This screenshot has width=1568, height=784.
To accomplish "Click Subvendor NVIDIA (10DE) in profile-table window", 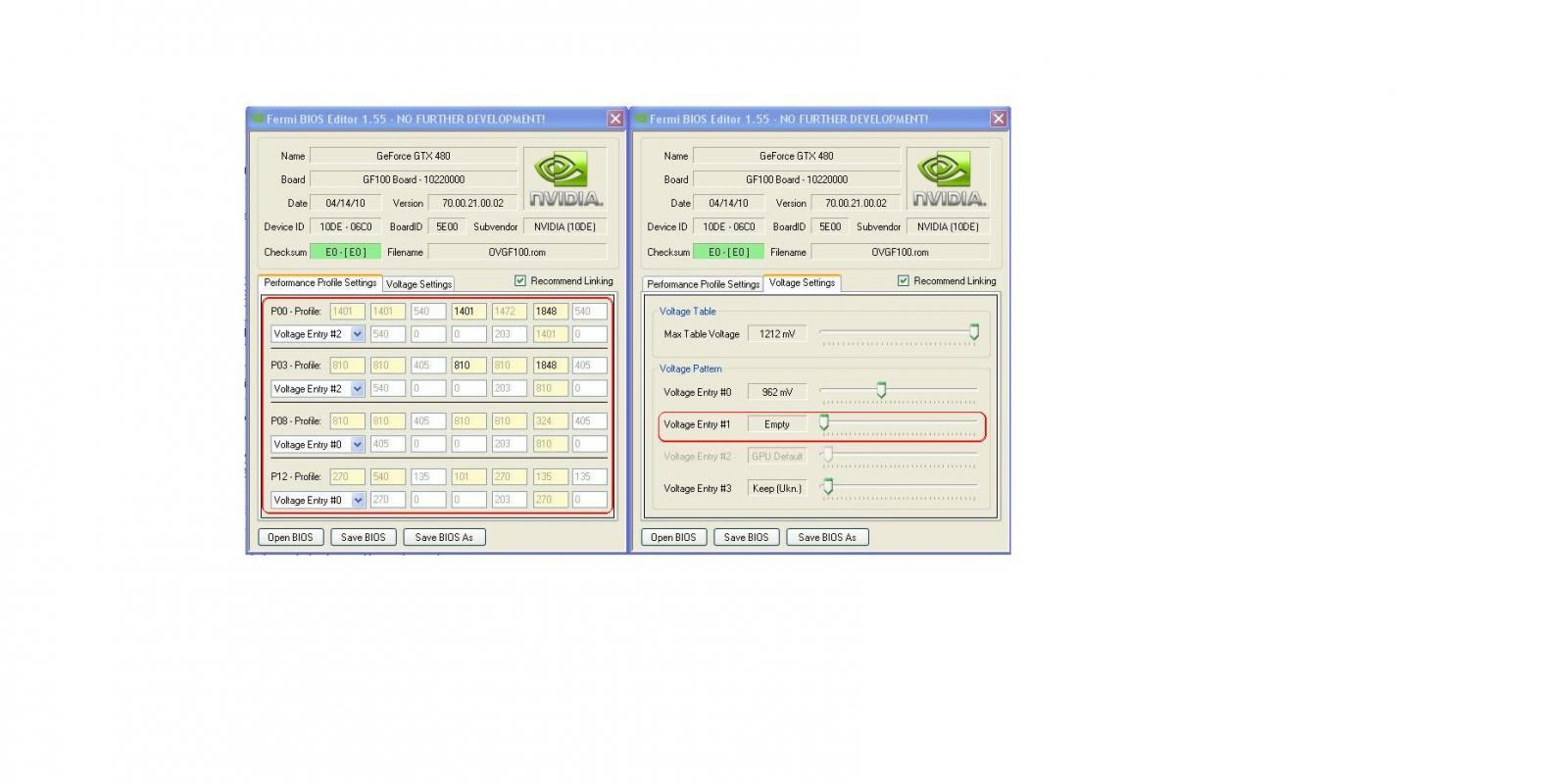I will click(x=564, y=226).
